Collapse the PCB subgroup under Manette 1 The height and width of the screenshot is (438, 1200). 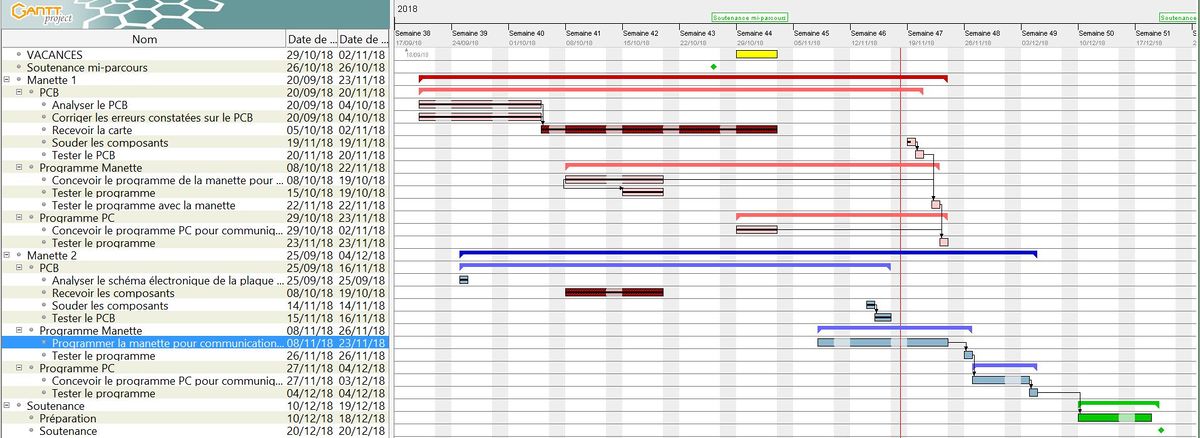(x=19, y=92)
